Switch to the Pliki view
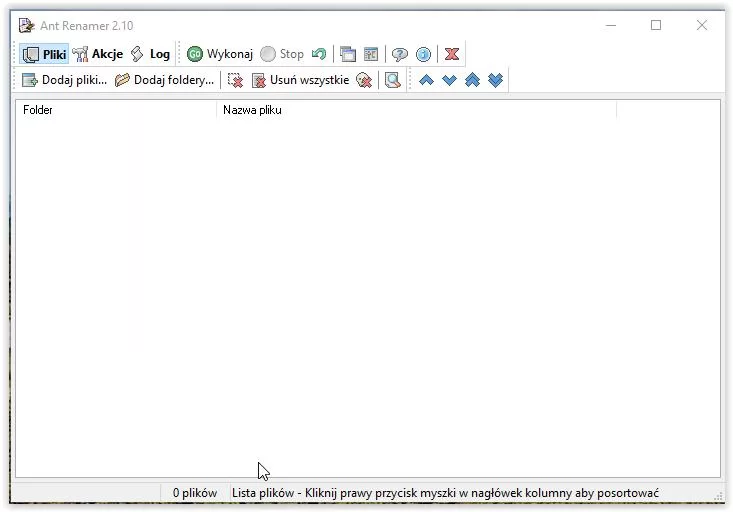733x512 pixels. point(44,54)
